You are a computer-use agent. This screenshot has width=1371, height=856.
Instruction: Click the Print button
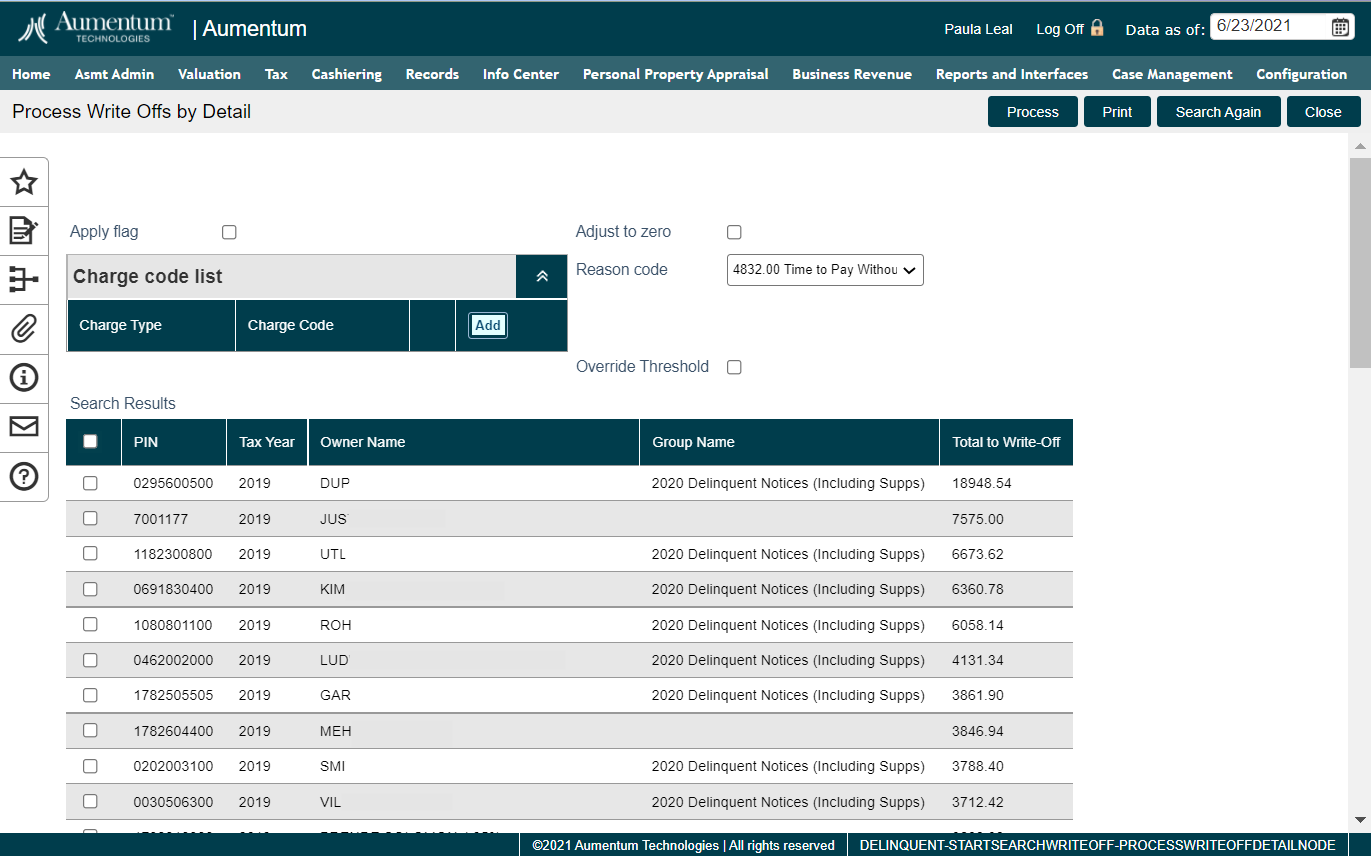pyautogui.click(x=1117, y=112)
